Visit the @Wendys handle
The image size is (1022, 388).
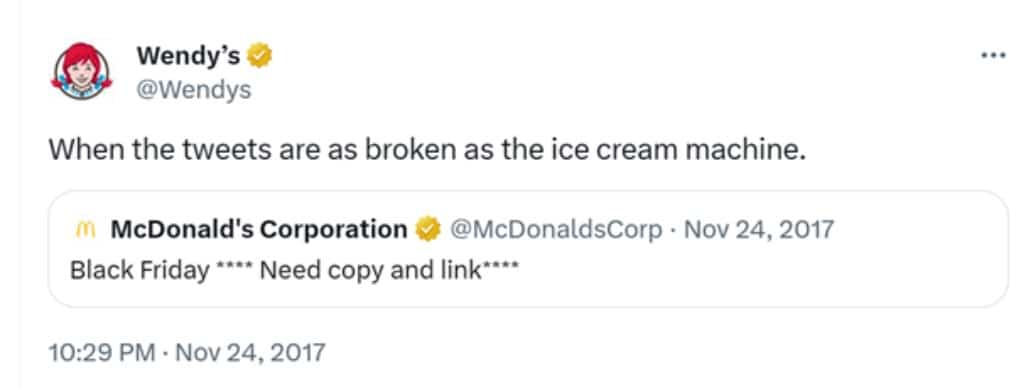point(194,90)
